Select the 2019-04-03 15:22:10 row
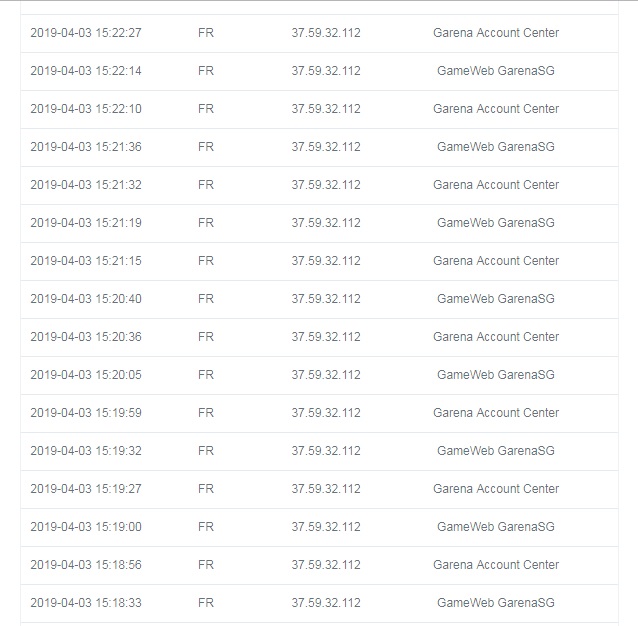The image size is (638, 626). pyautogui.click(x=319, y=109)
